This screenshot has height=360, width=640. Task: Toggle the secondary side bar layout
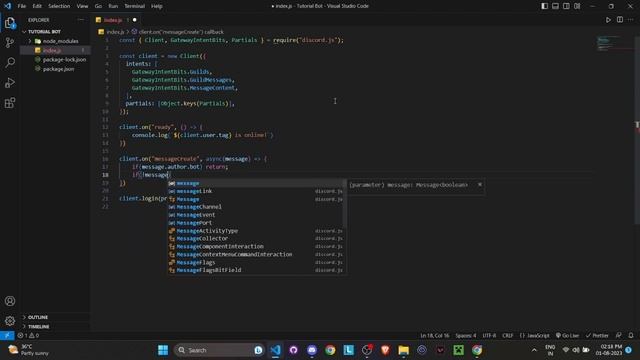[x=566, y=6]
